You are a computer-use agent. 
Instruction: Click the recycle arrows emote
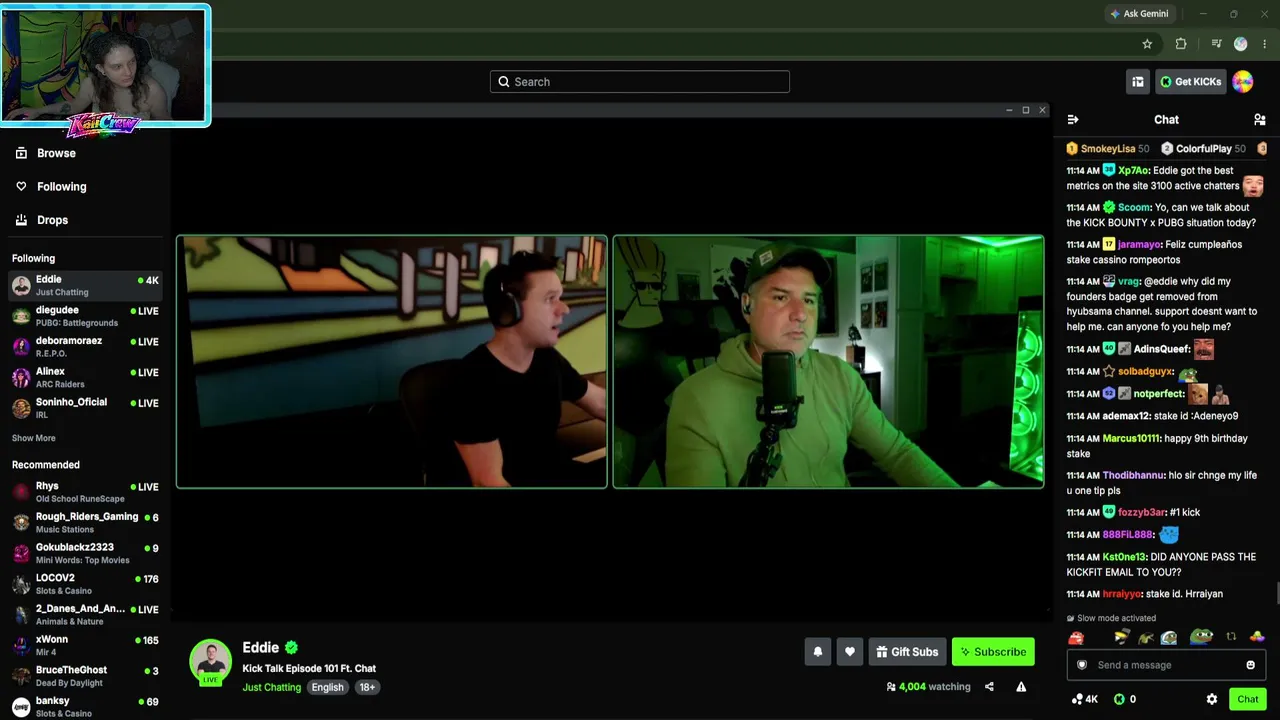tap(1231, 637)
